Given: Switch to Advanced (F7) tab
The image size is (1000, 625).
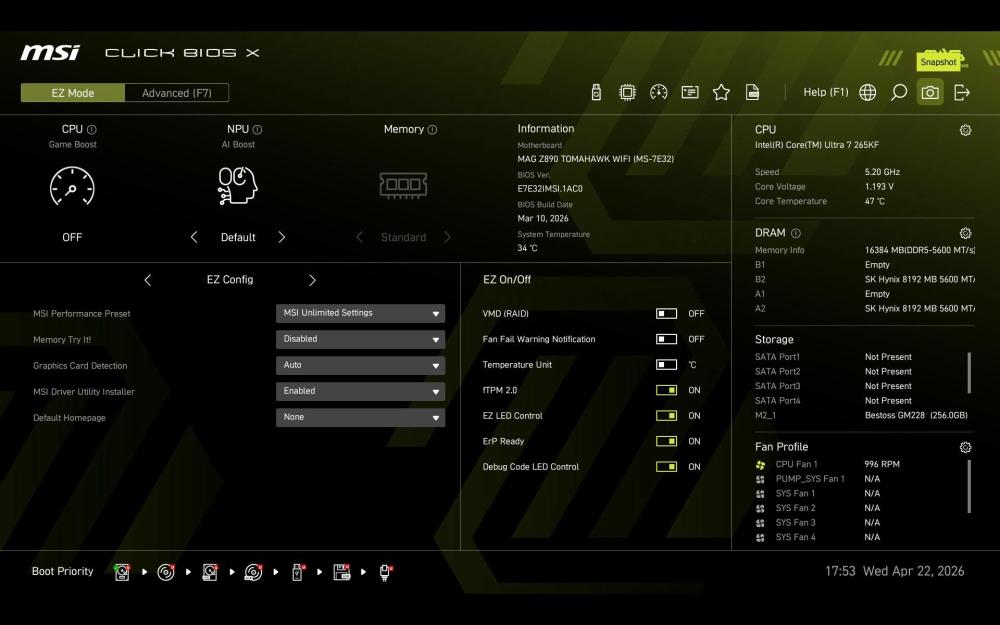Looking at the screenshot, I should 177,93.
